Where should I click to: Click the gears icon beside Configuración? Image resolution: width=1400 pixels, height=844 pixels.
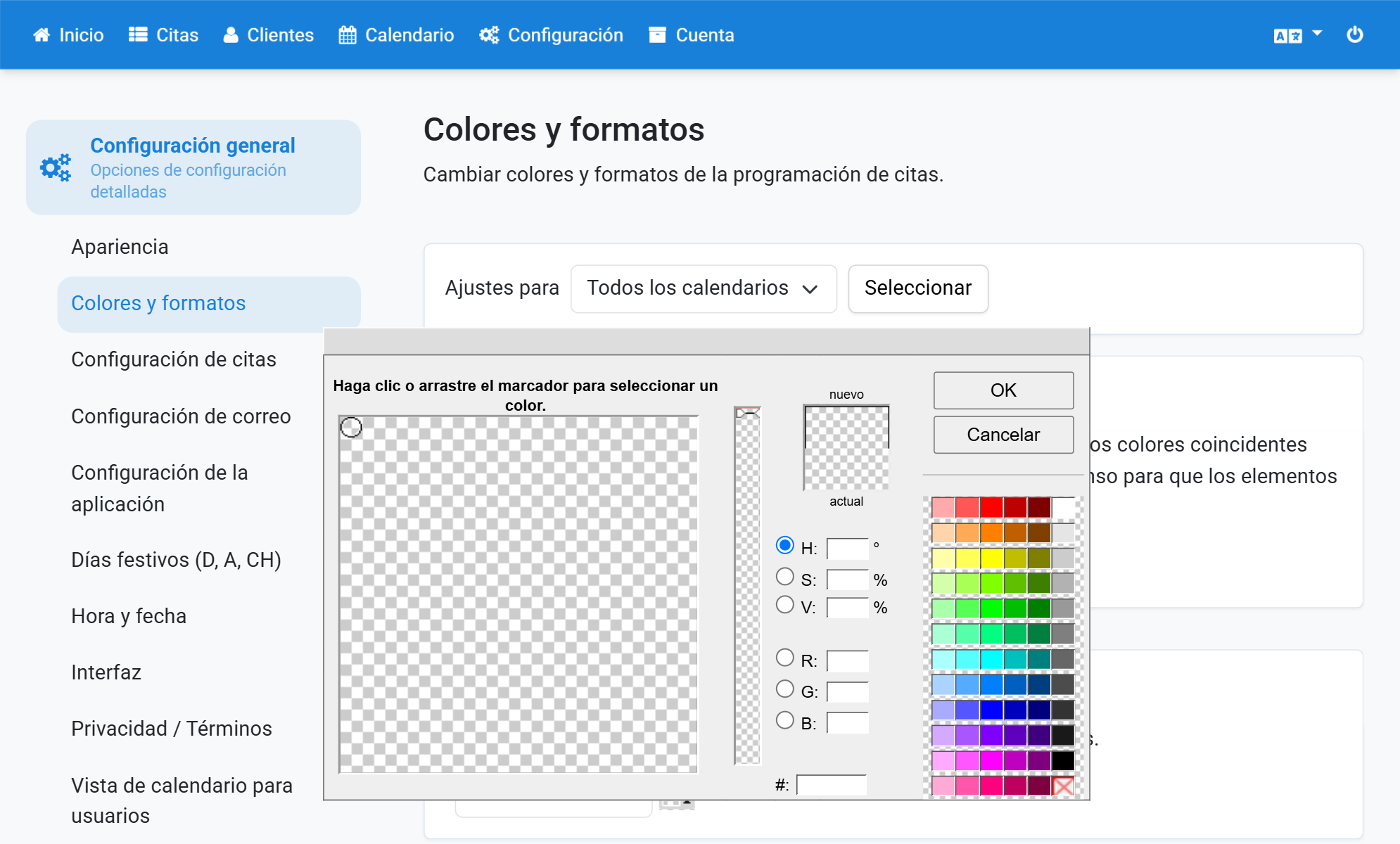coord(489,35)
